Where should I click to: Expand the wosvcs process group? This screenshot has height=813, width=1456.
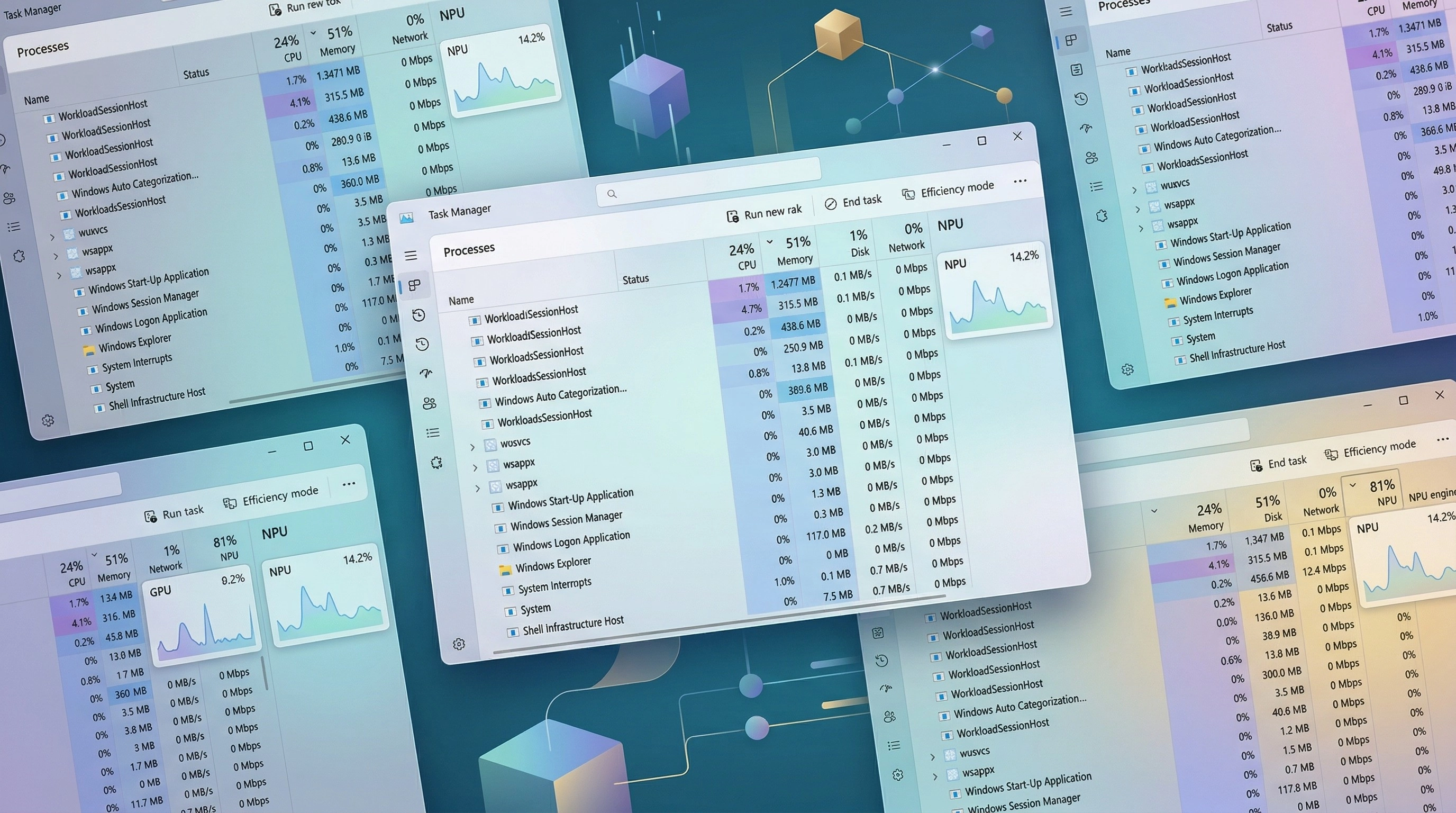point(472,447)
